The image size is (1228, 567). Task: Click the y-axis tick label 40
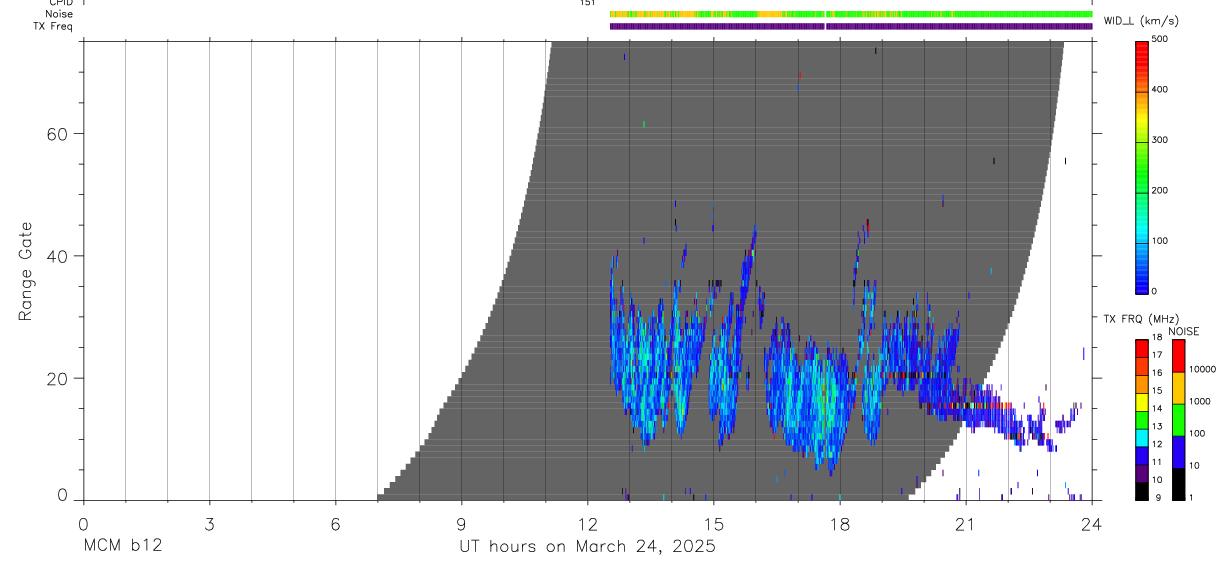[59, 256]
